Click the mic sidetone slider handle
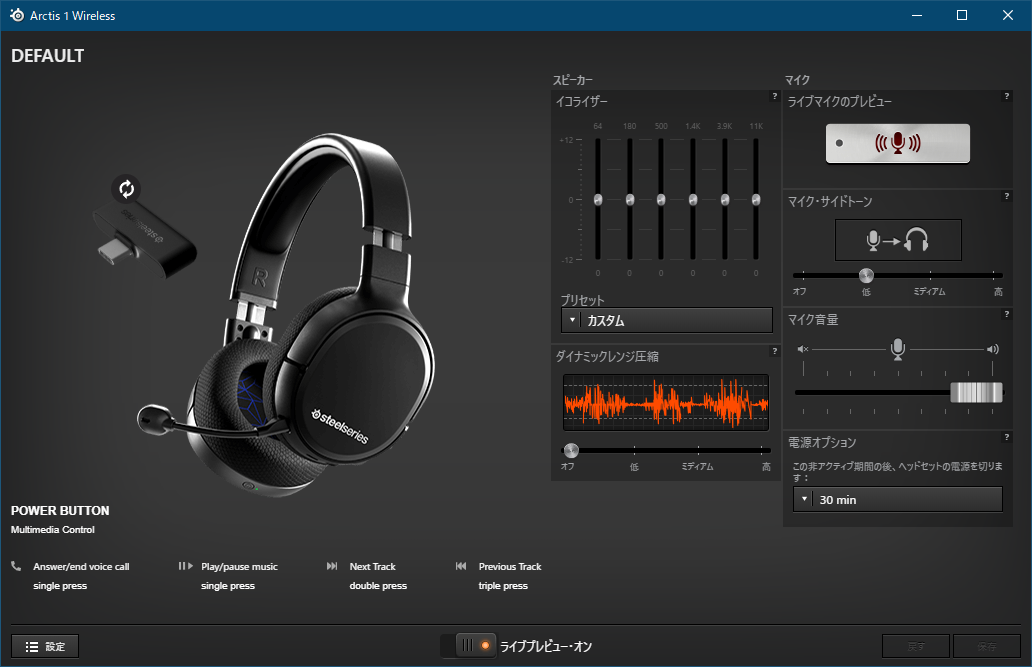 tap(866, 275)
